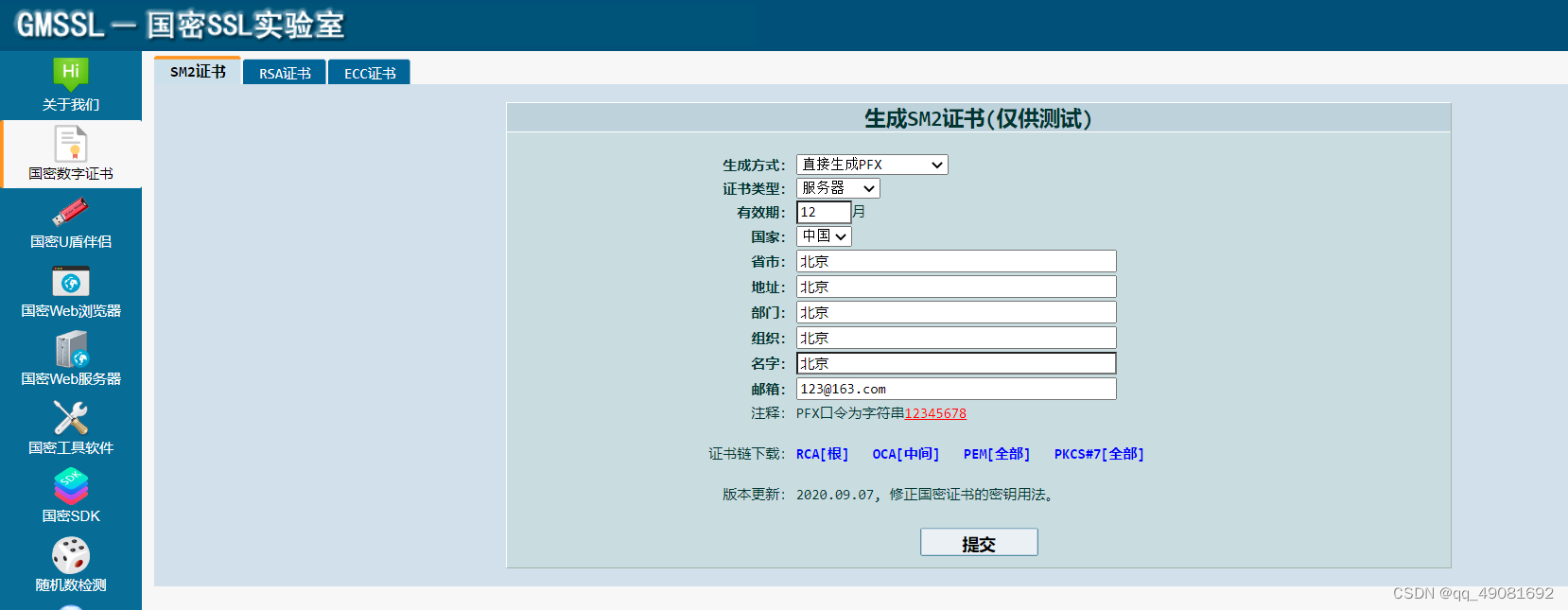Open the 关于我们 Hi icon

(70, 74)
